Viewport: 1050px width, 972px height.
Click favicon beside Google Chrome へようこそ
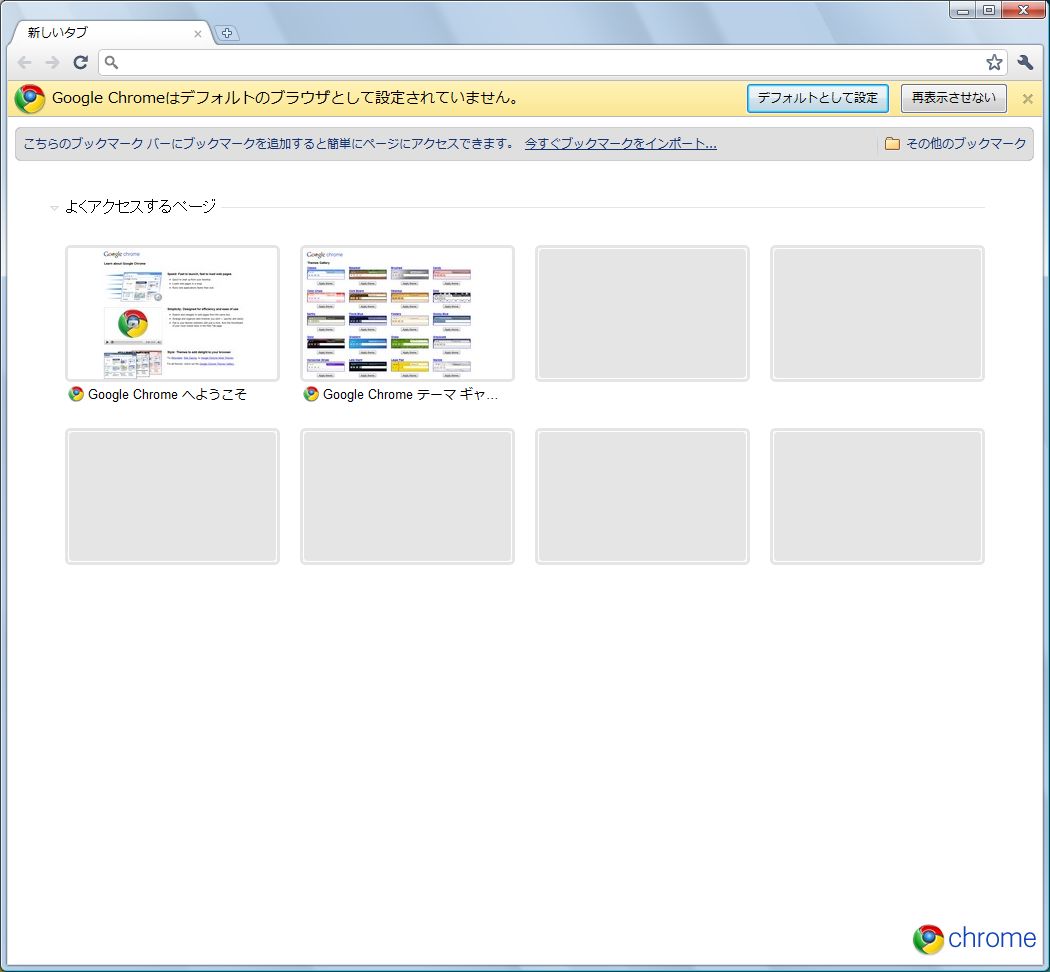tap(76, 394)
